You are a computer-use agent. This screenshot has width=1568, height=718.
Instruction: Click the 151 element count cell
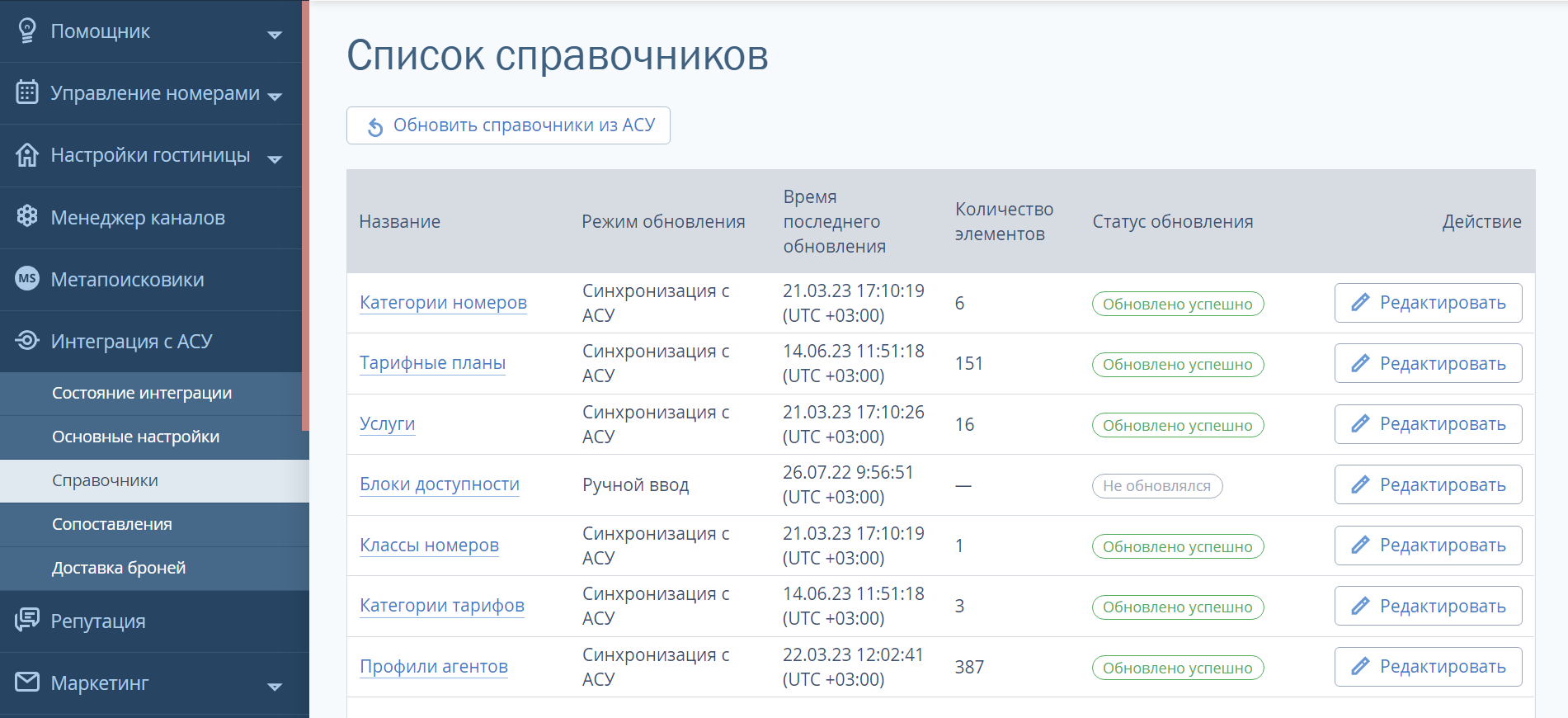tap(968, 364)
